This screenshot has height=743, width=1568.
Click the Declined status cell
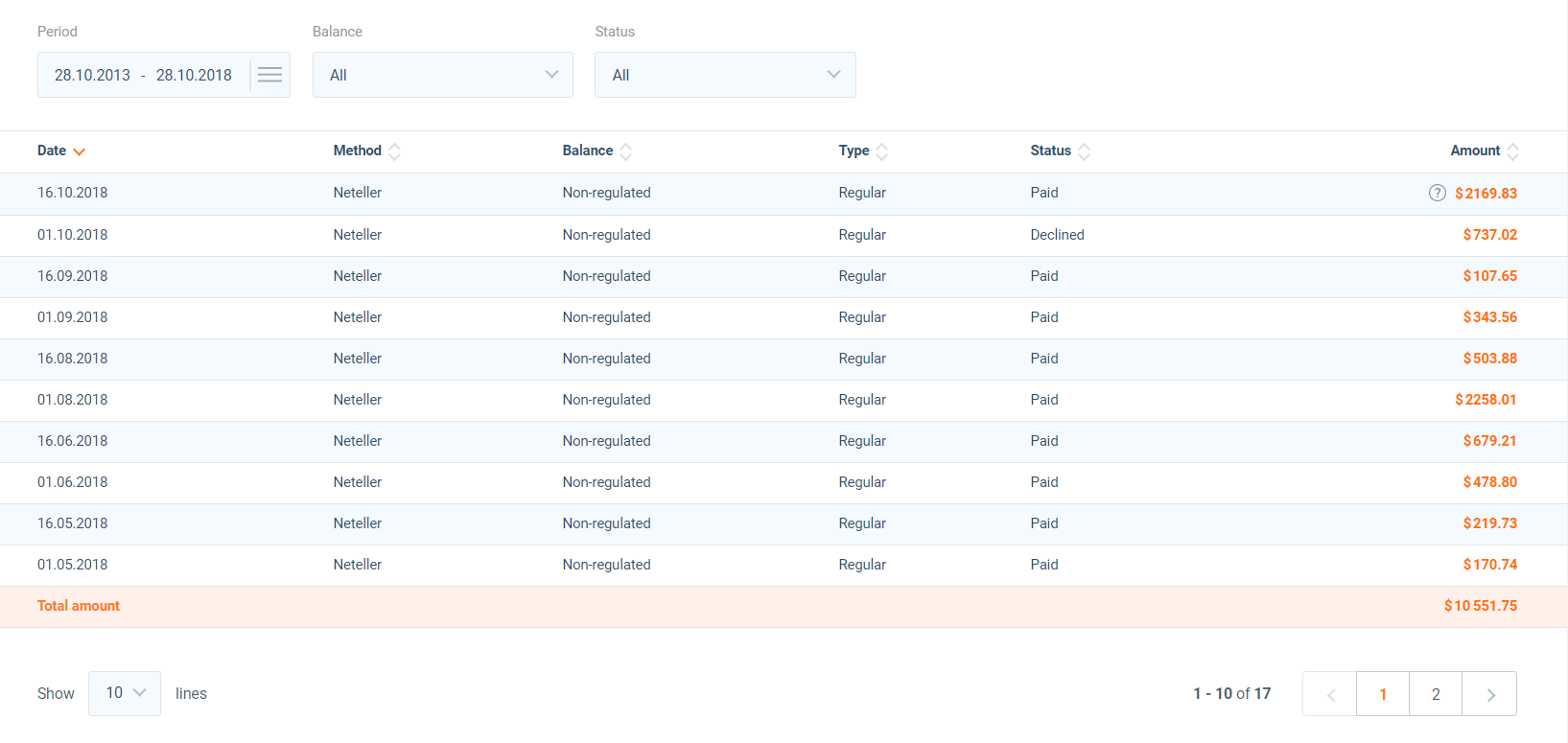click(1057, 235)
